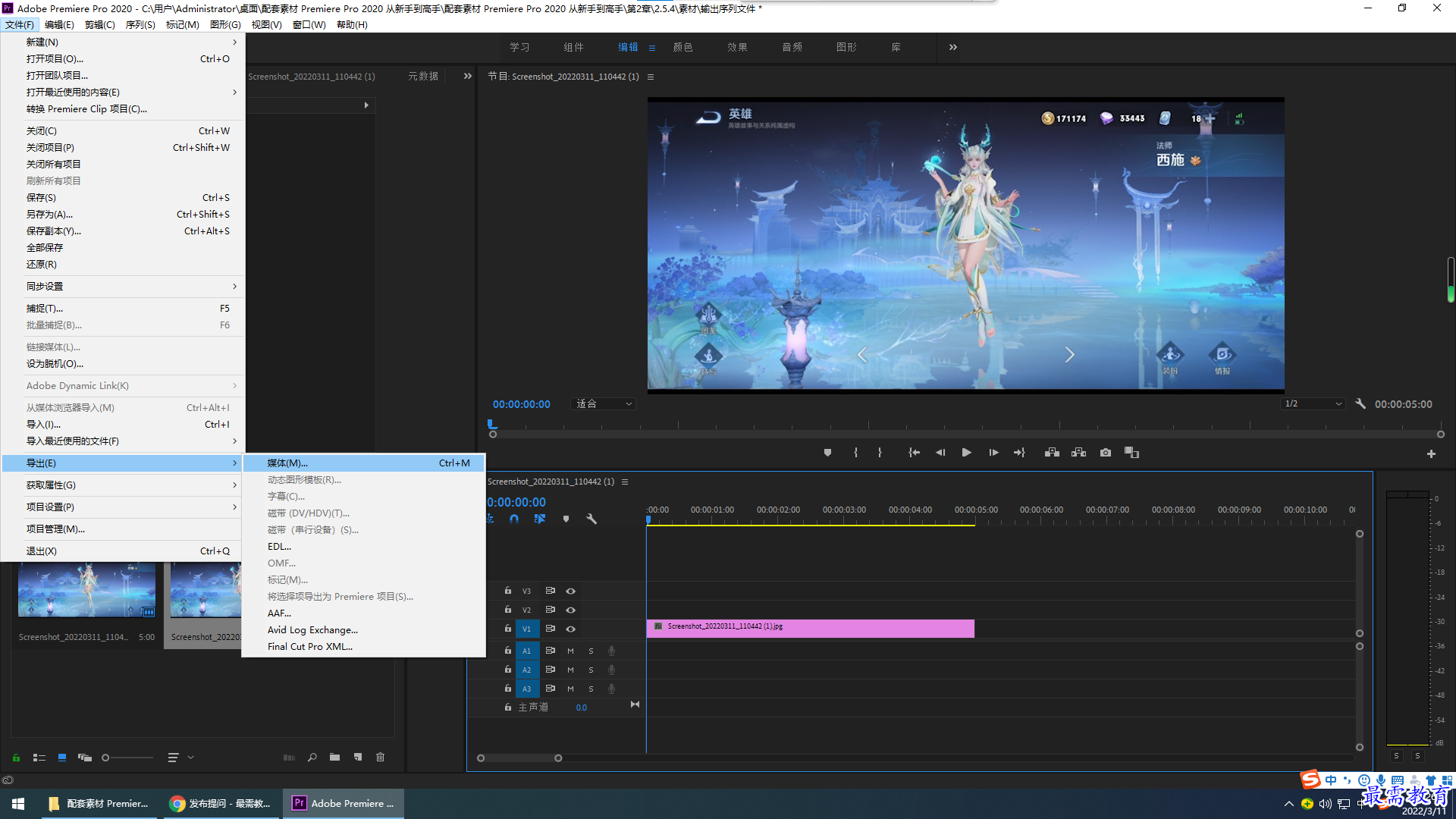
Task: Toggle timeline Snap magnet icon
Action: pyautogui.click(x=514, y=519)
